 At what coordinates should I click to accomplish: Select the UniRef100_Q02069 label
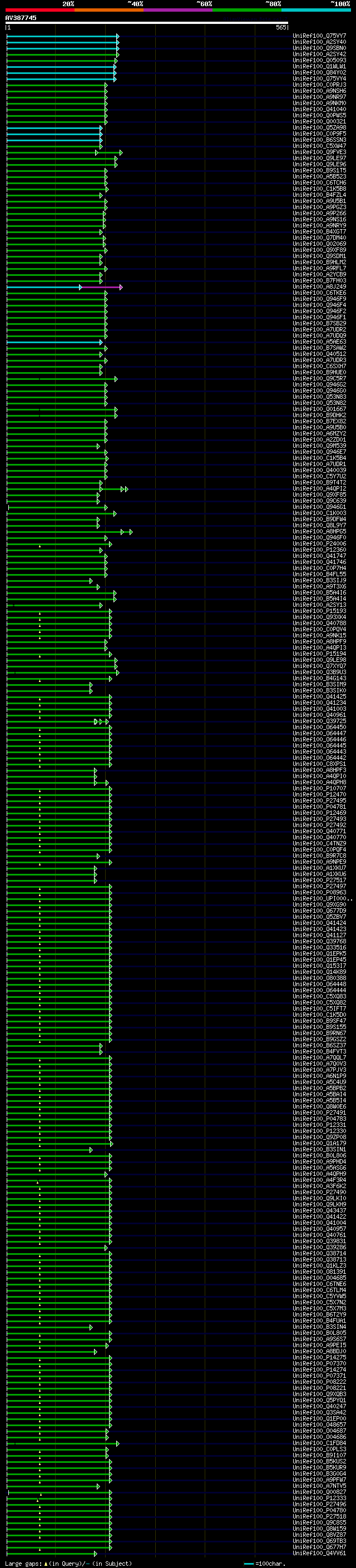tap(319, 244)
